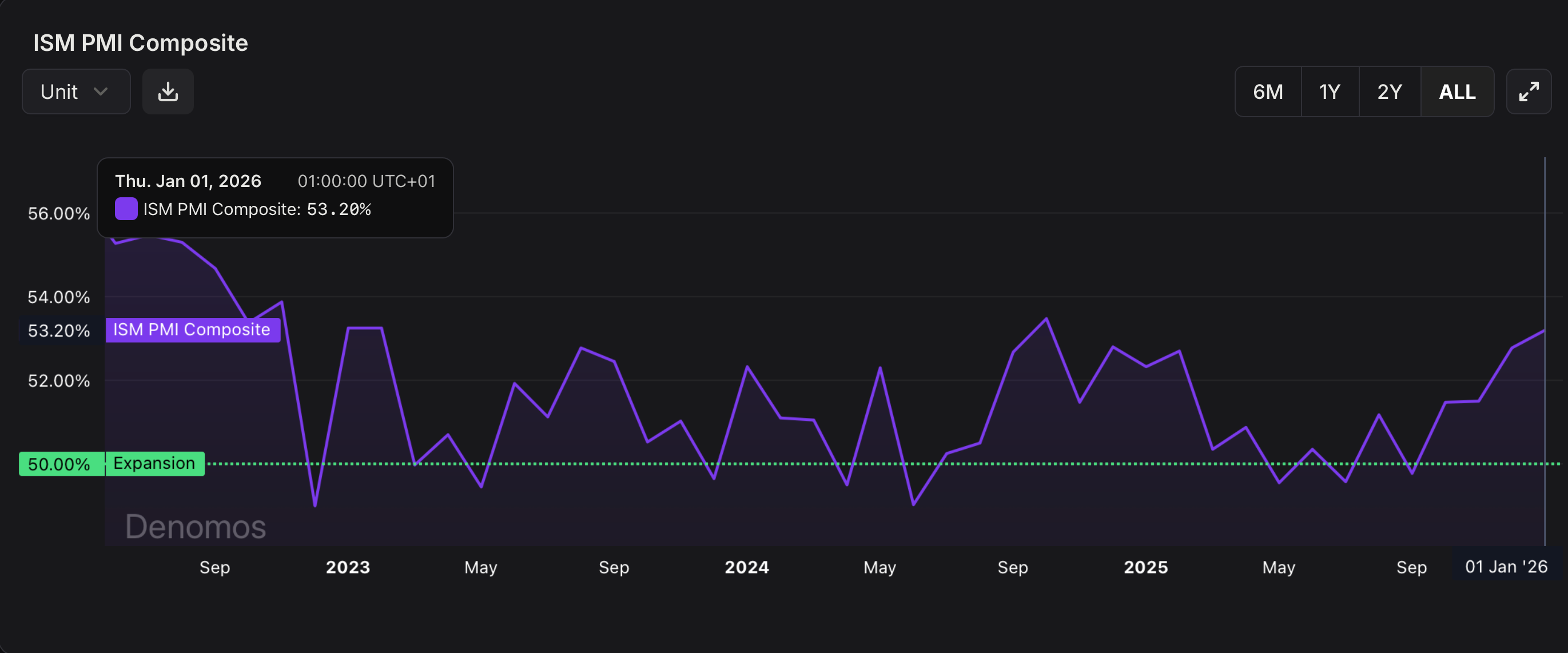Click the 53.20% current value axis label
1568x653 pixels.
[59, 331]
